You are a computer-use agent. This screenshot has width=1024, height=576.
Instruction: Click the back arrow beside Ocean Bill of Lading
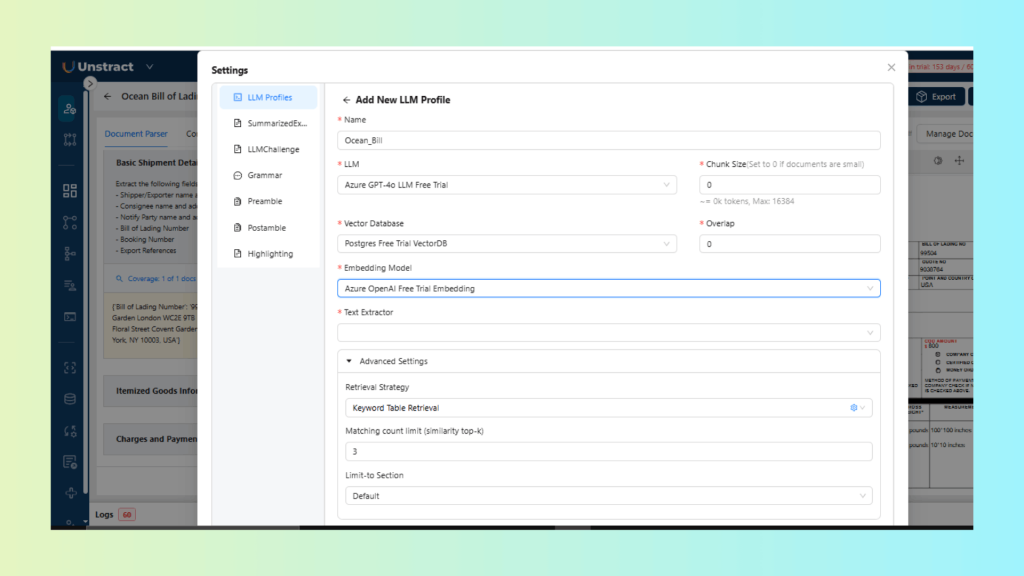[x=107, y=97]
